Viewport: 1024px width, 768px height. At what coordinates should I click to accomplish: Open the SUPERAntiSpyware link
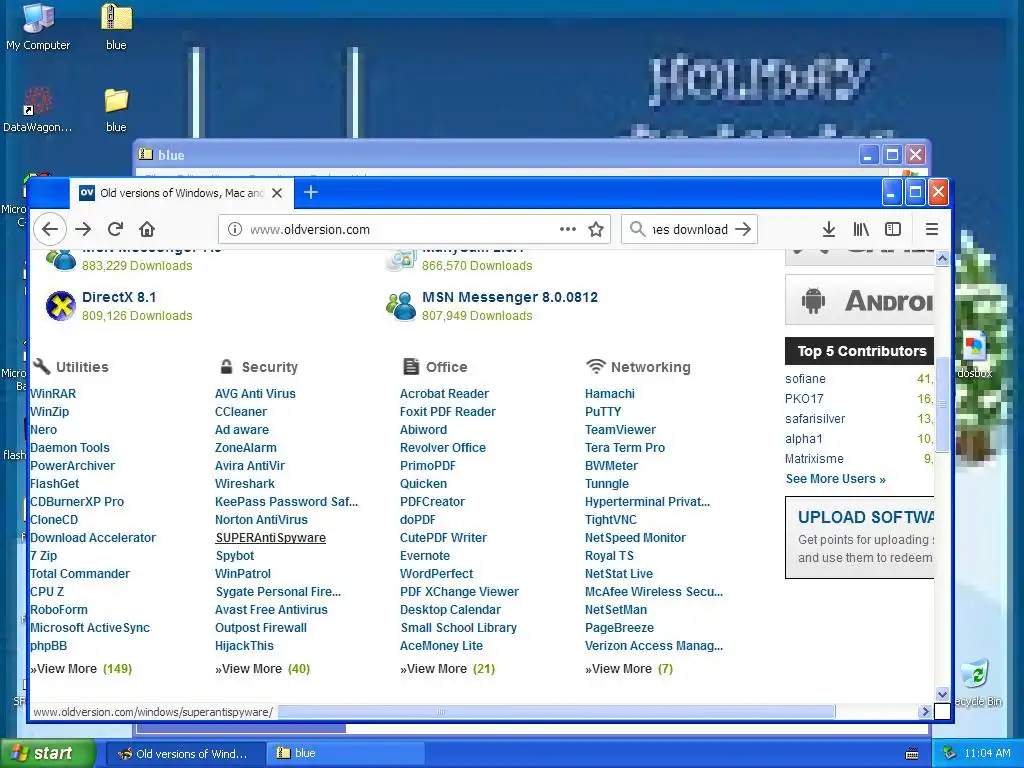(270, 538)
